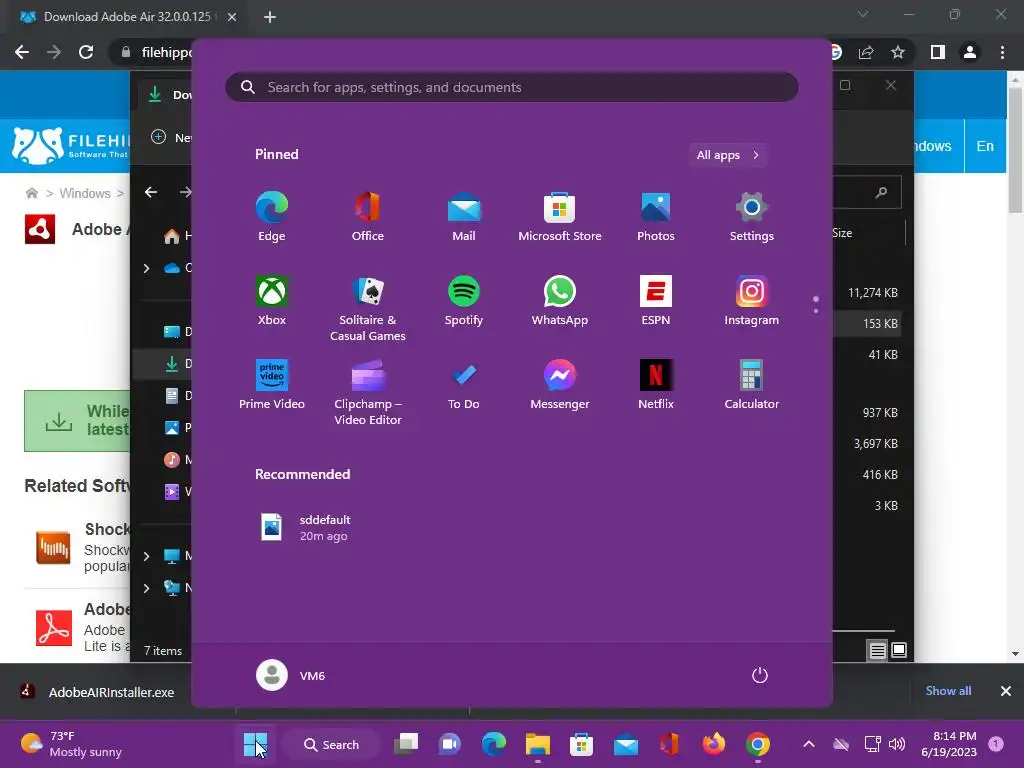Open the Chat app on taskbar

click(450, 744)
